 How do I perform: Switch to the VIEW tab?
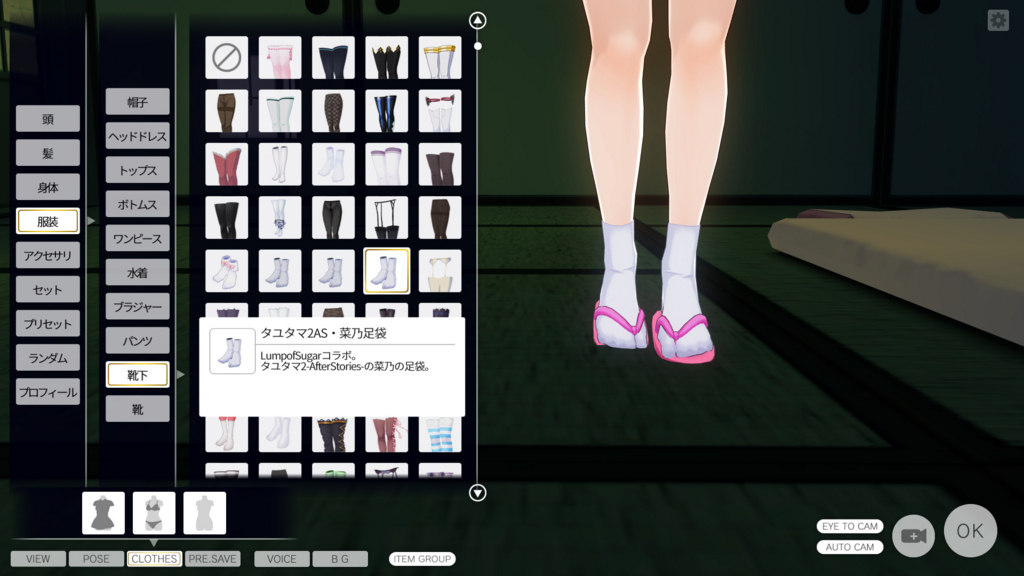[38, 559]
